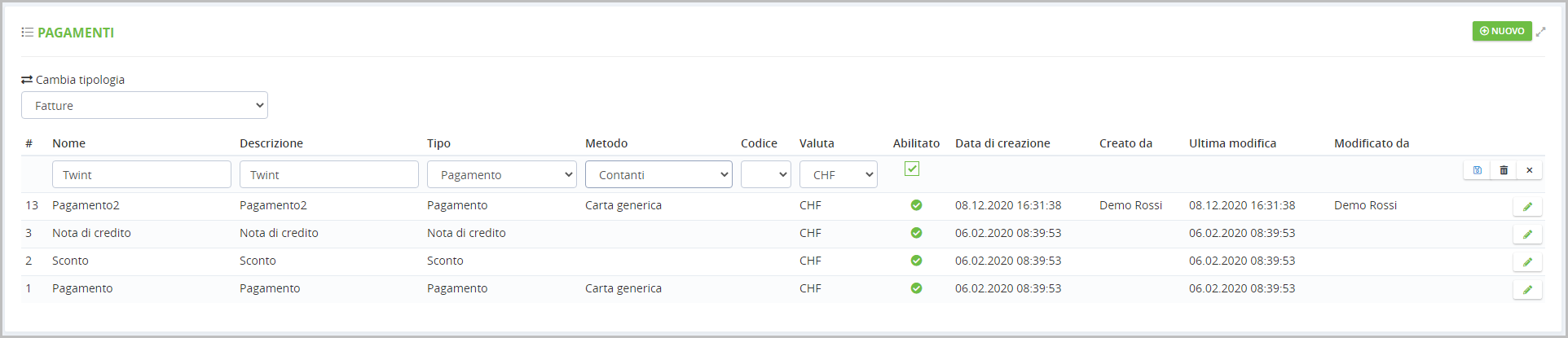Open the Tipo dropdown showing Pagamento

(x=501, y=174)
